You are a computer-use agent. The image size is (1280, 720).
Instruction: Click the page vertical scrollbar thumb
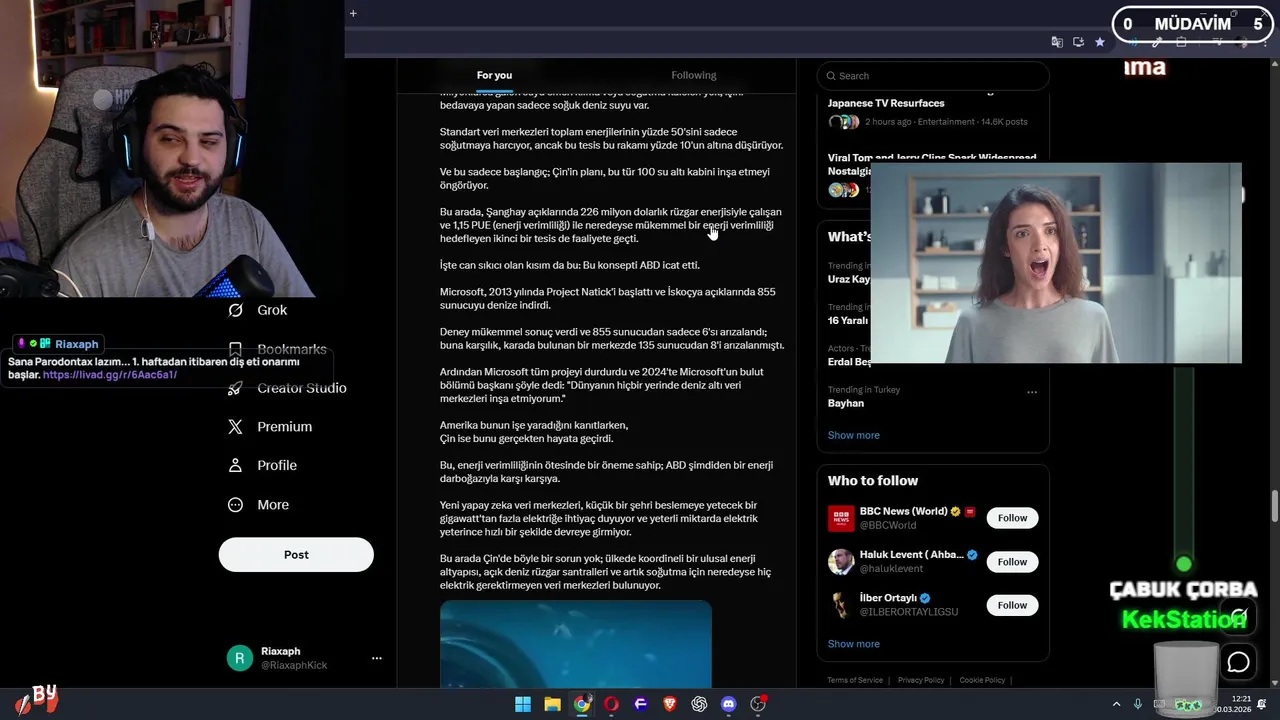[x=1274, y=506]
